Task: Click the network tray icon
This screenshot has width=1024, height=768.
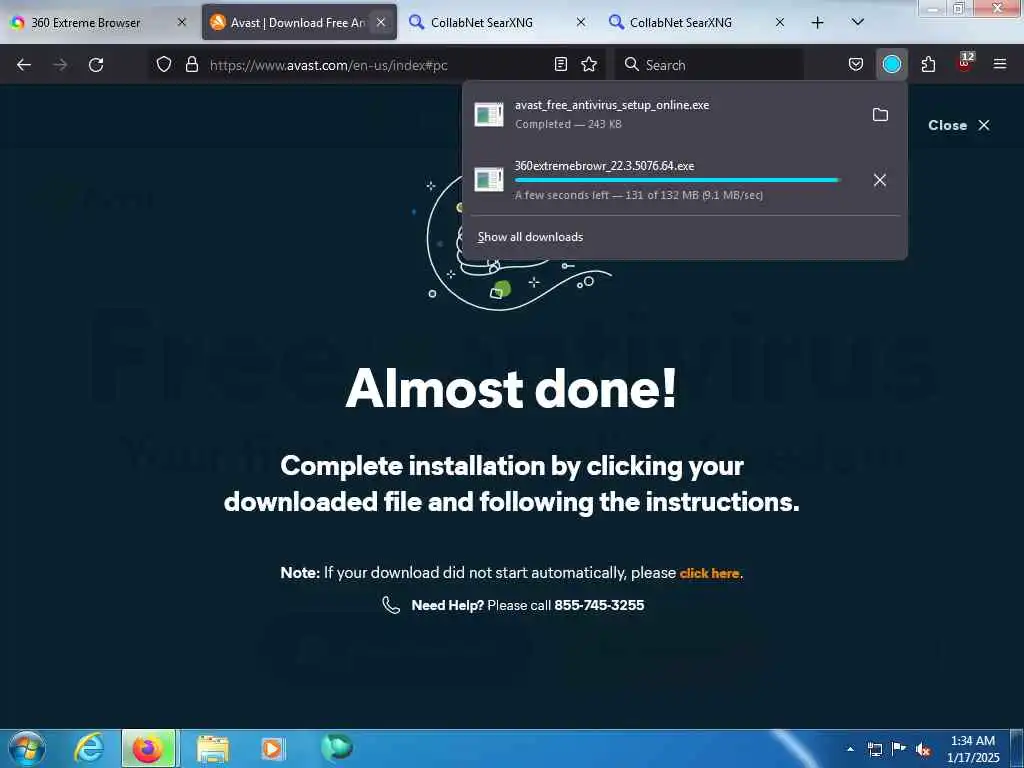Action: coord(875,749)
